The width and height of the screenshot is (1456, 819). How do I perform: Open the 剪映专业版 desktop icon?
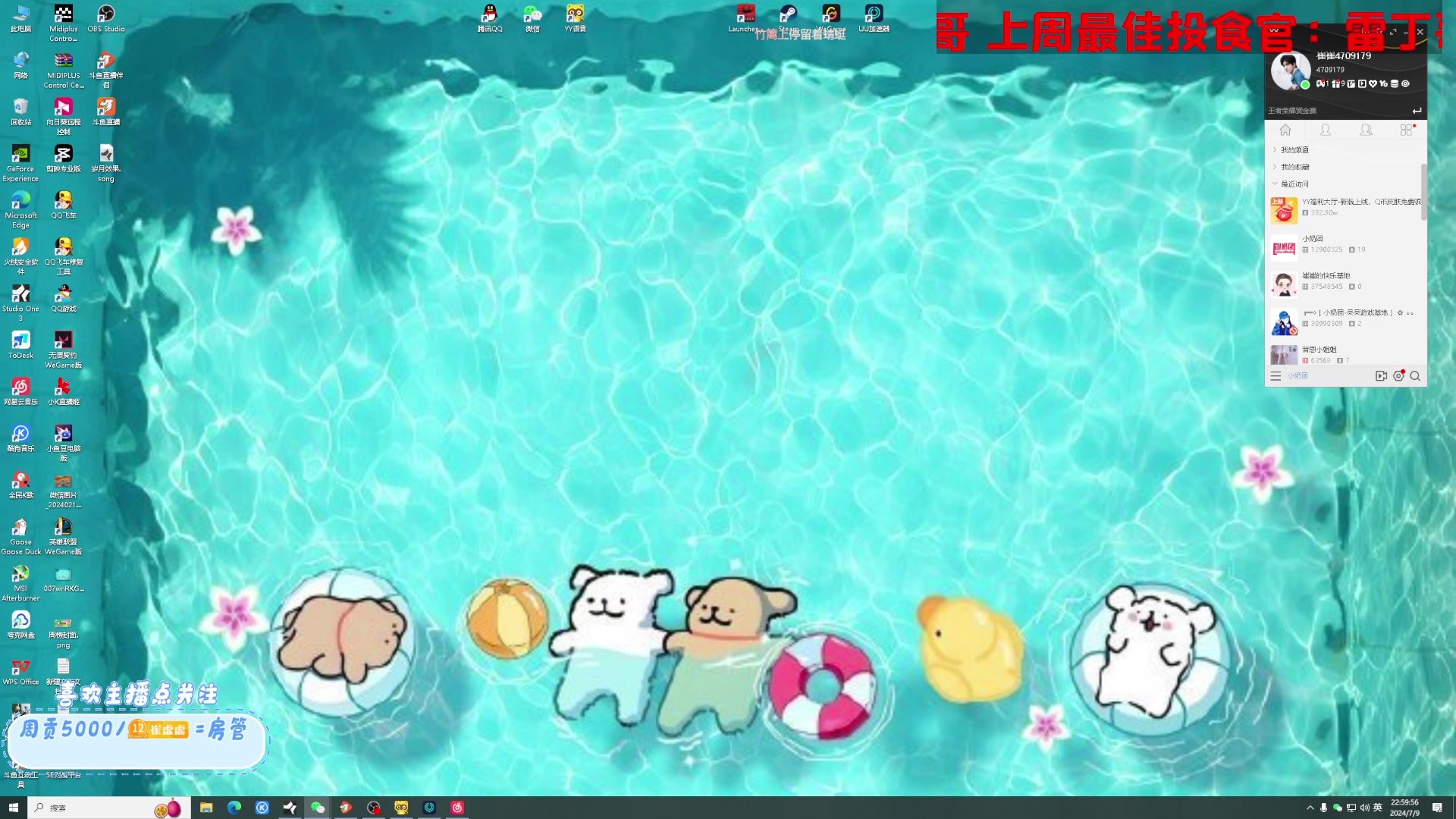63,158
